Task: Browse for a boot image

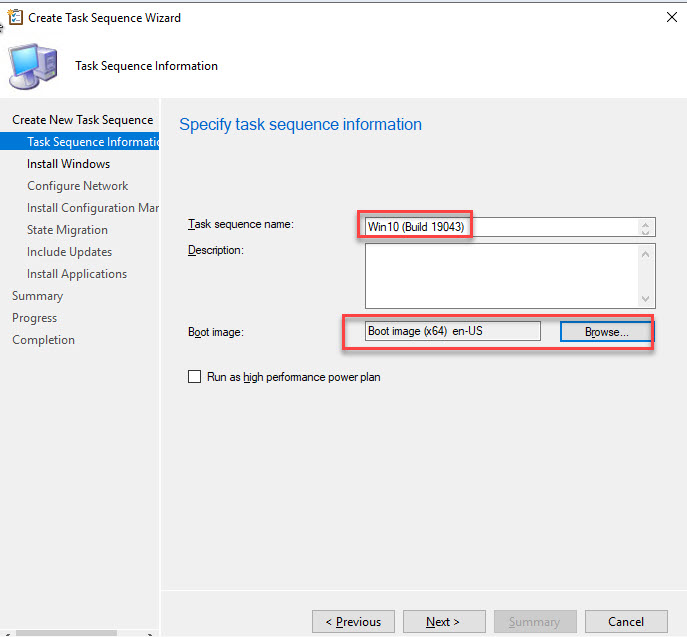Action: (x=606, y=331)
